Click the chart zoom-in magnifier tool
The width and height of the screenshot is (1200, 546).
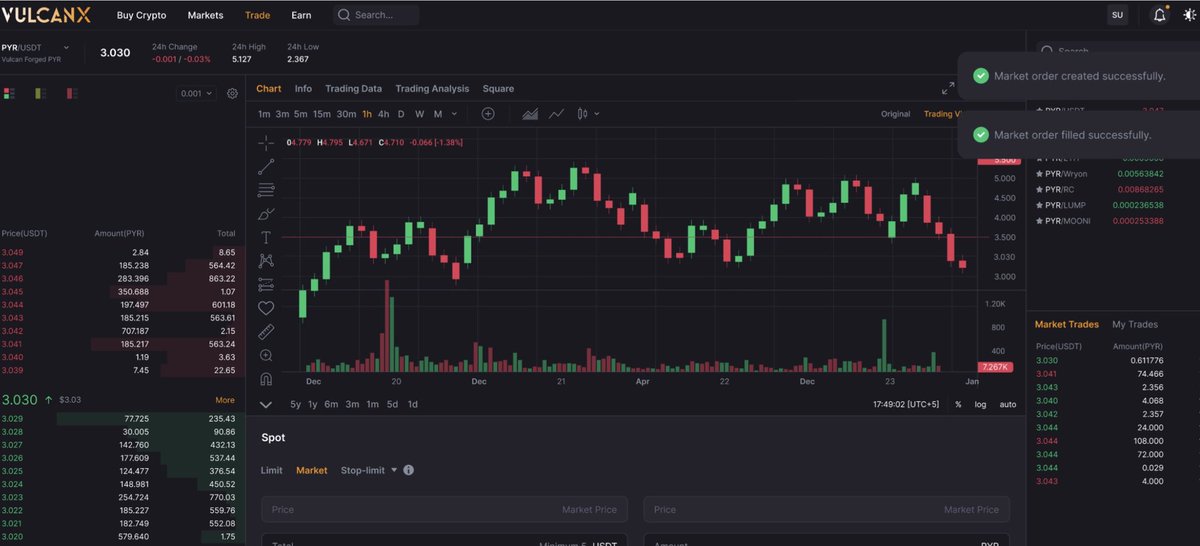coord(266,355)
